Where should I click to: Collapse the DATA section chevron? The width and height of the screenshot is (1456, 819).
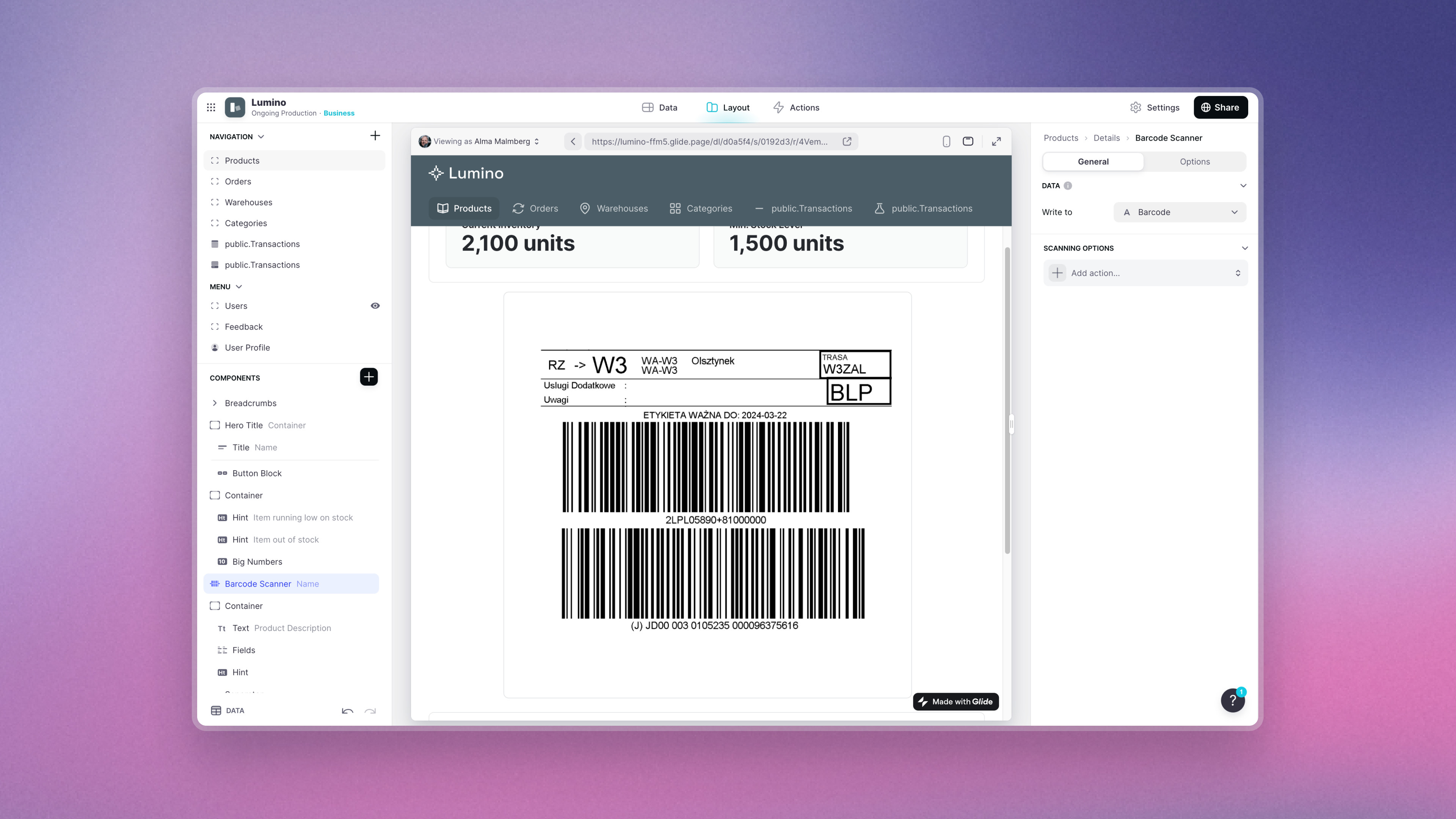click(x=1243, y=185)
